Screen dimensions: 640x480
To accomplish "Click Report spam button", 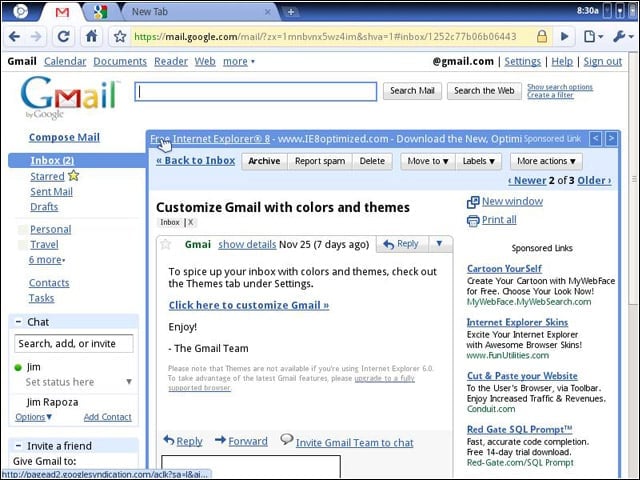I will pyautogui.click(x=320, y=161).
